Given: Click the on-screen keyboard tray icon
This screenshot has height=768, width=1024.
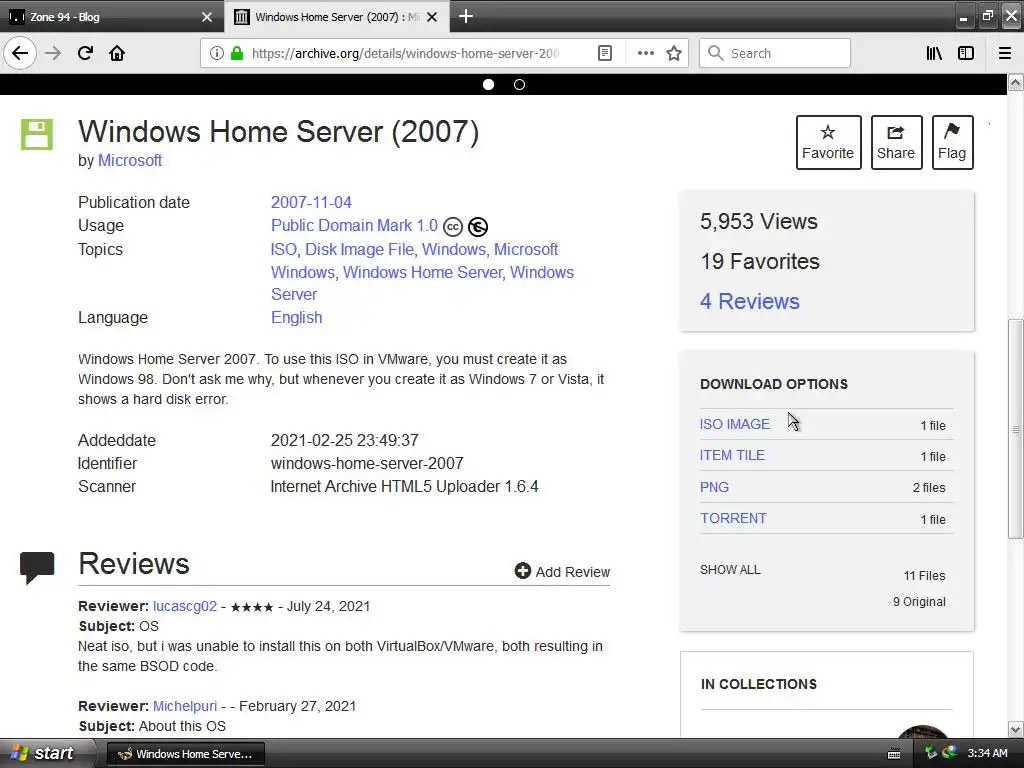Looking at the screenshot, I should pos(894,754).
